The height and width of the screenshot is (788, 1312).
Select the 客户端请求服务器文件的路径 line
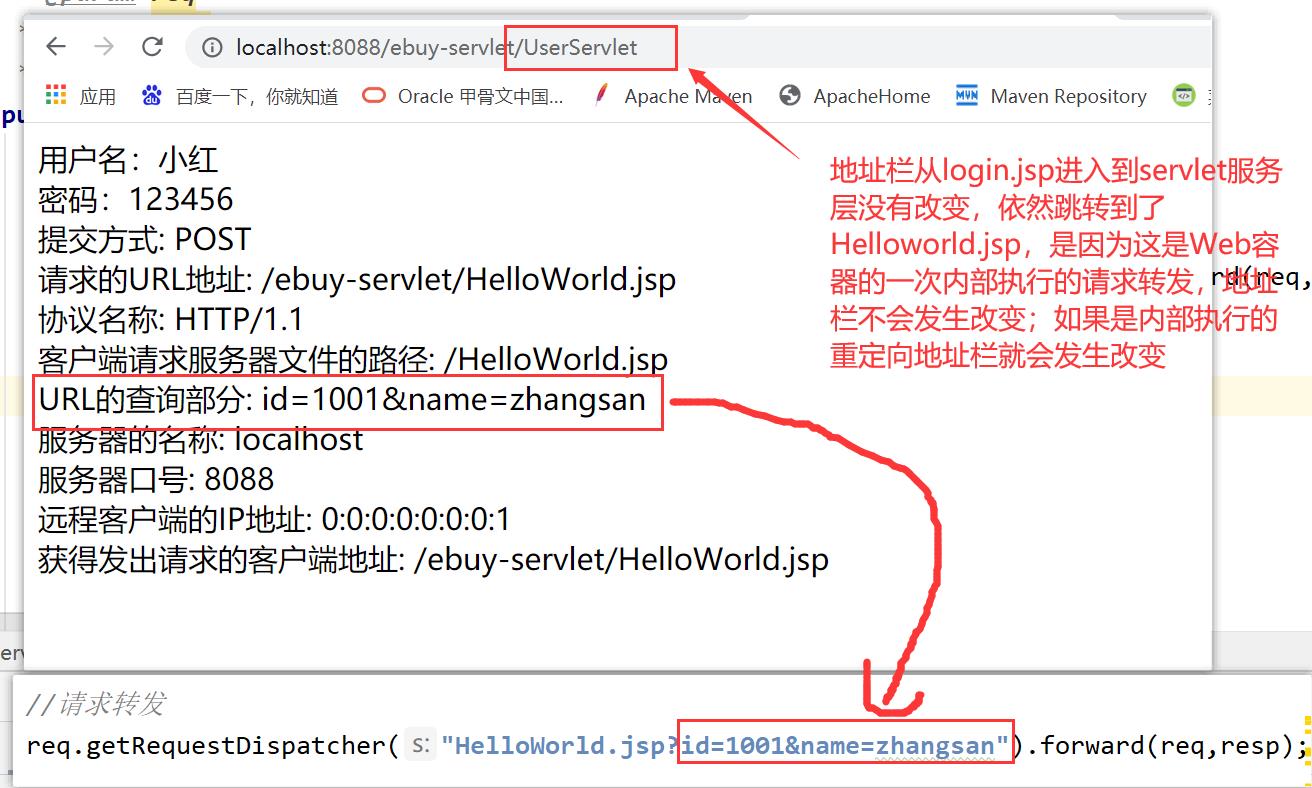click(353, 360)
